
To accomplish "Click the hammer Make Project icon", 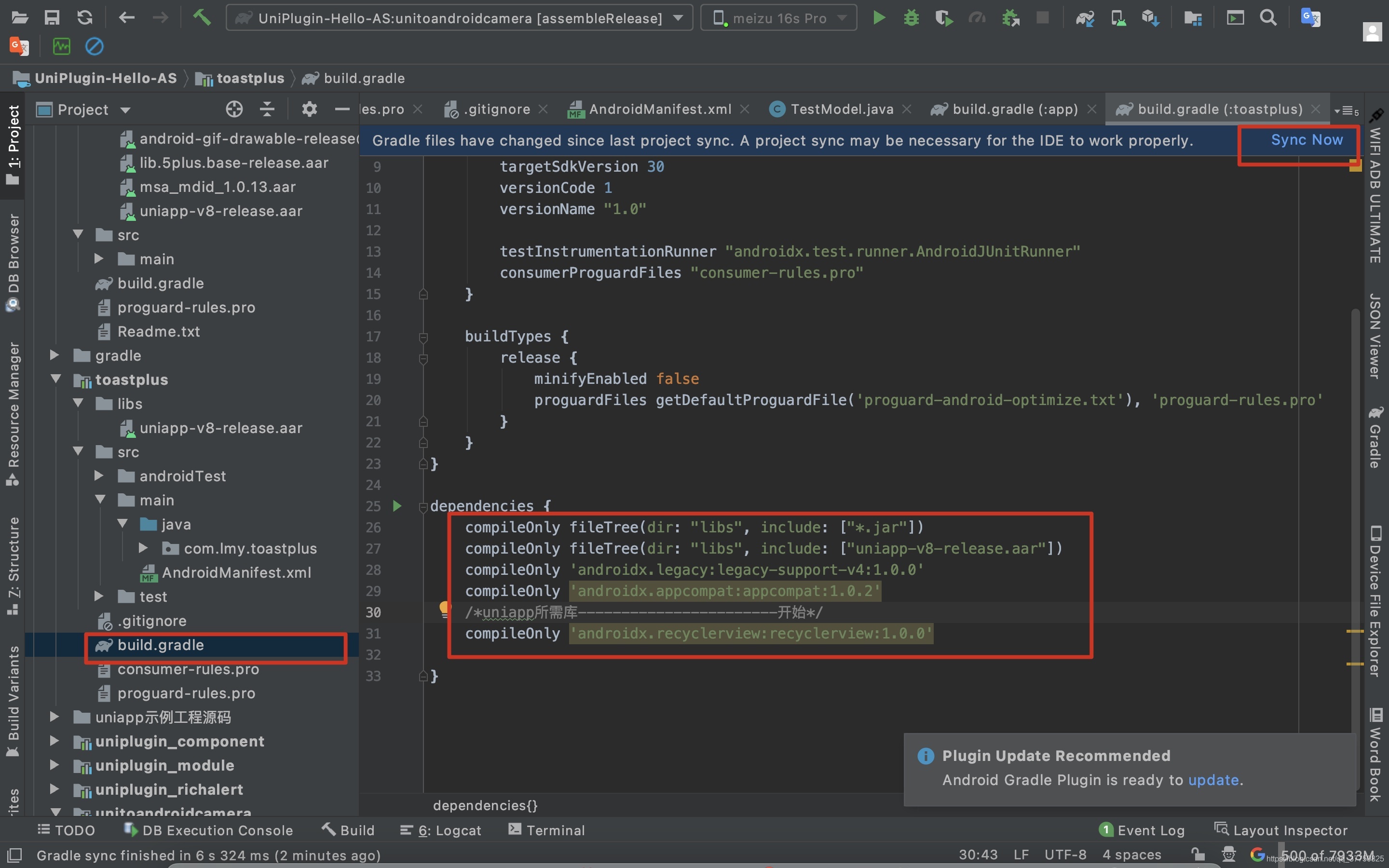I will [x=202, y=18].
